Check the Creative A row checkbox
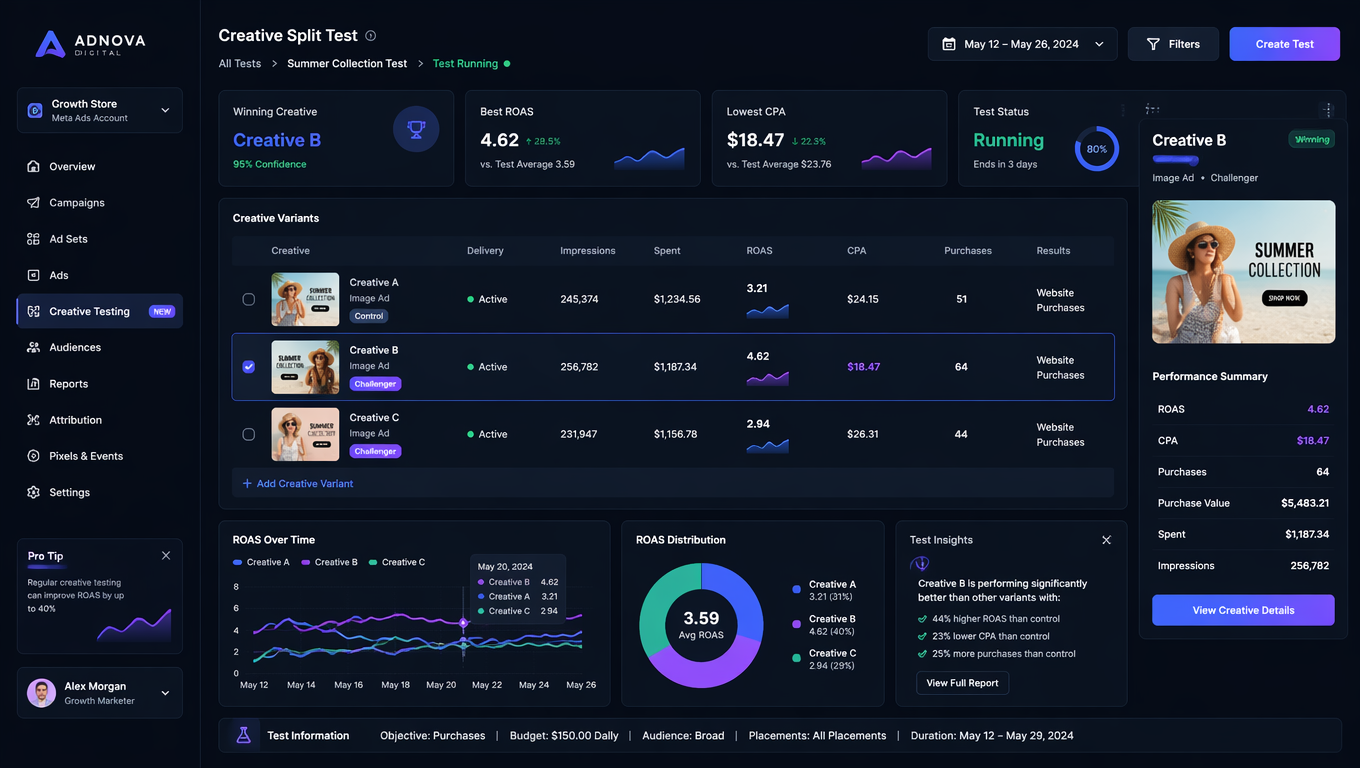Image resolution: width=1360 pixels, height=768 pixels. 249,299
